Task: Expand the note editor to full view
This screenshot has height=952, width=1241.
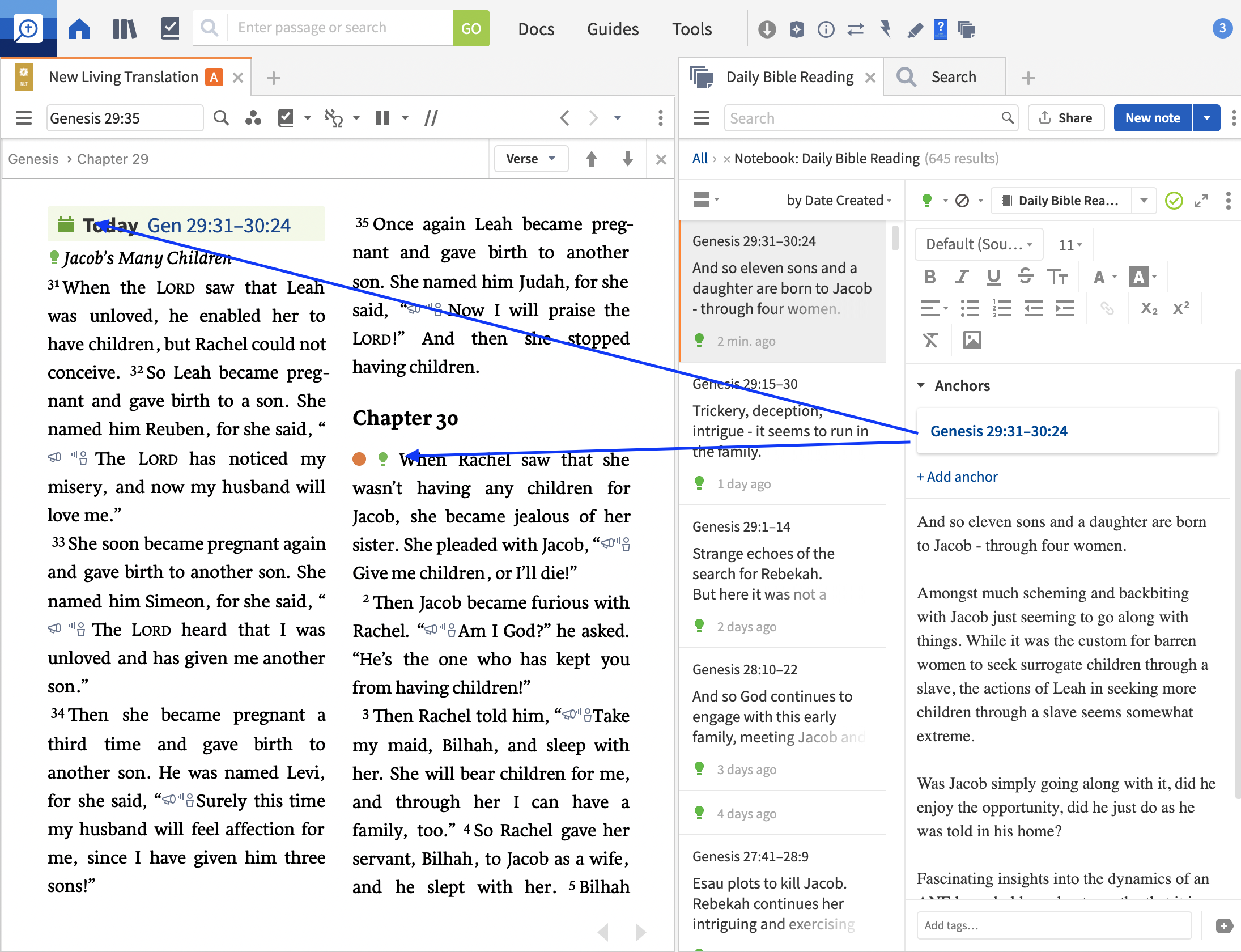Action: pyautogui.click(x=1201, y=201)
